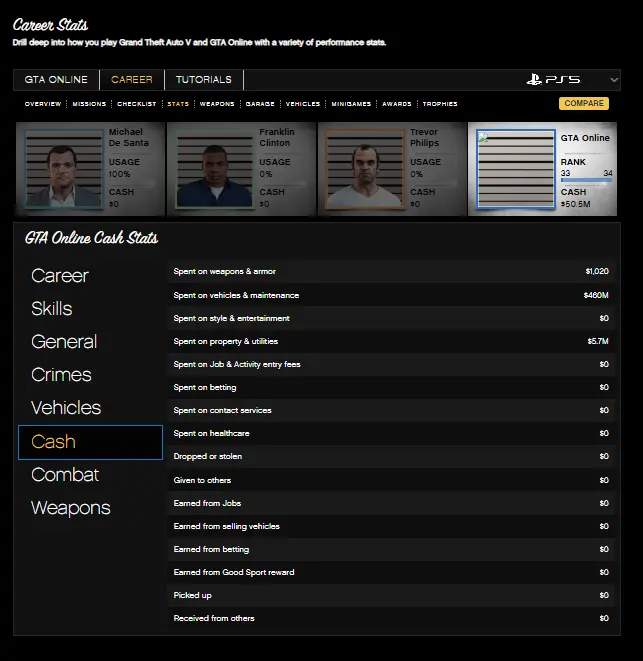Show the Career stats category
This screenshot has width=643, height=661.
[x=60, y=276]
